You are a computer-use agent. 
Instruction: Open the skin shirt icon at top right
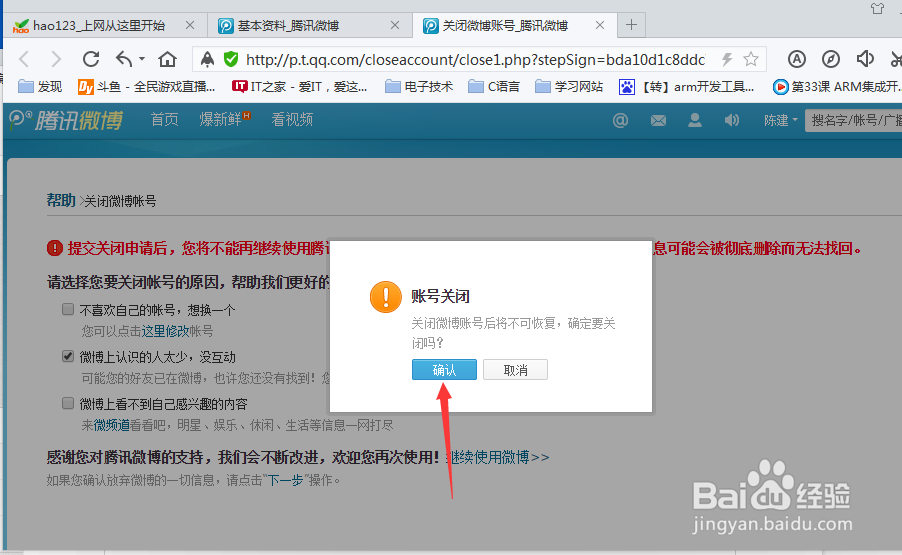(877, 8)
